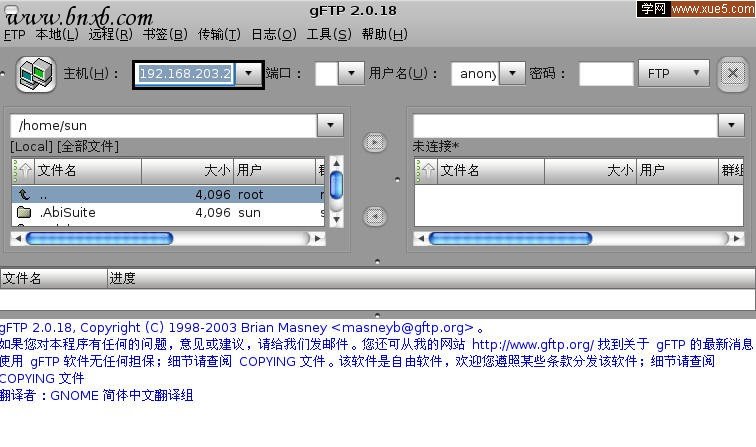Click the sort arrow icon in local file header
This screenshot has width=756, height=447.
23,170
